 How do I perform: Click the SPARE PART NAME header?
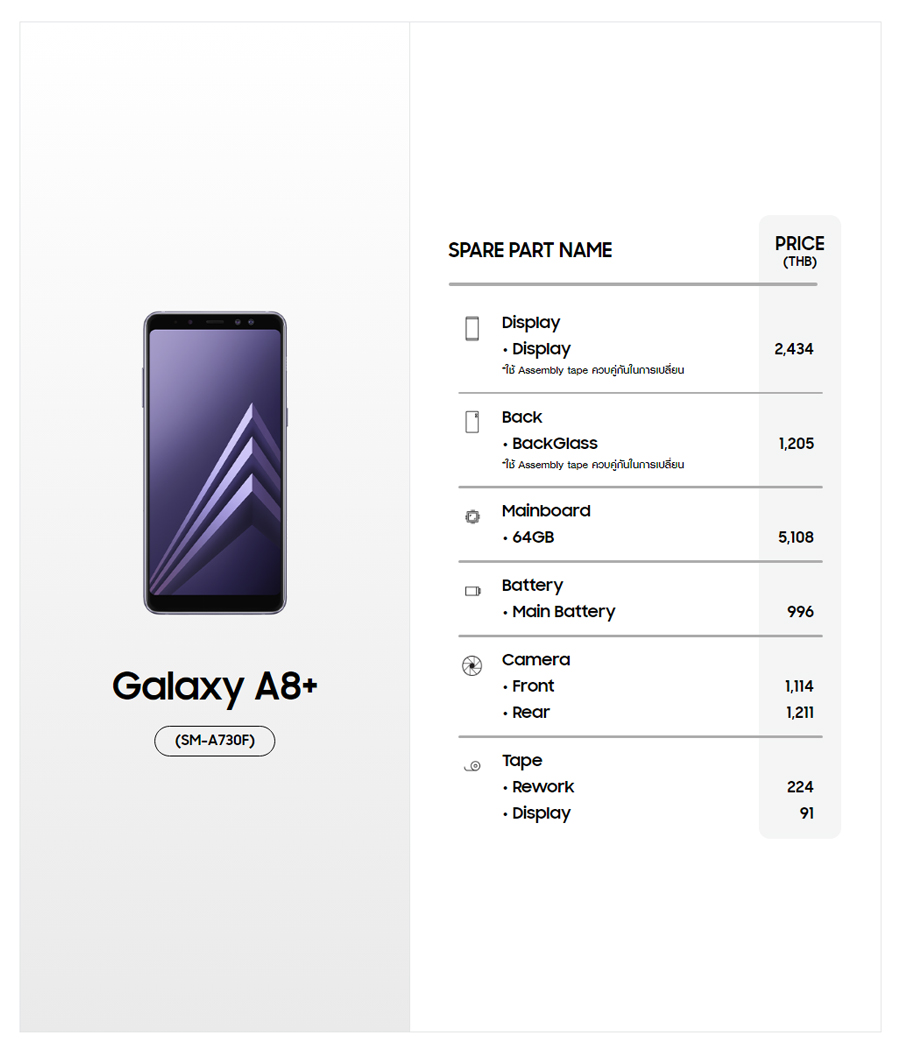pyautogui.click(x=530, y=251)
